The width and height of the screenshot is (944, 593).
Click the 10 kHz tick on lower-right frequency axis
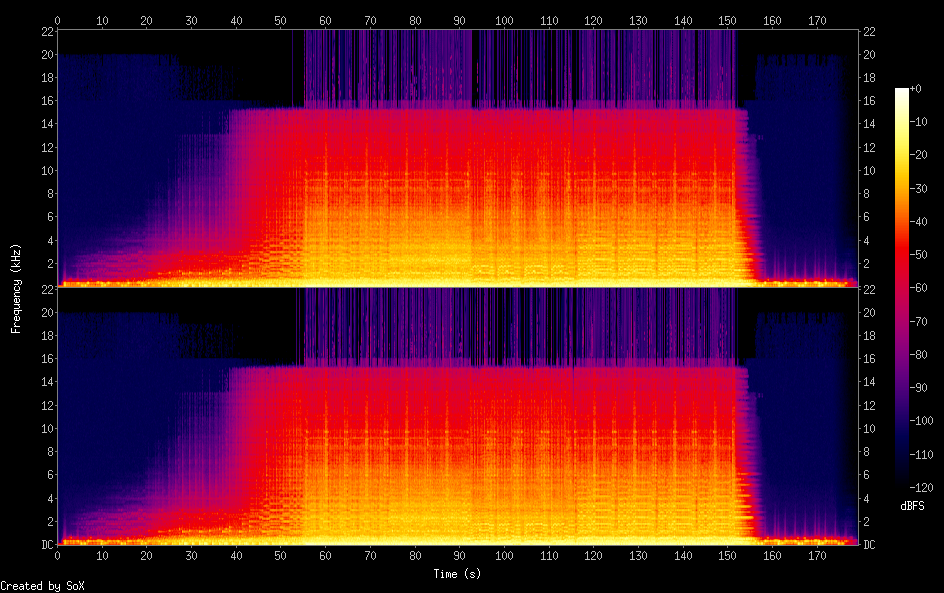[x=870, y=429]
